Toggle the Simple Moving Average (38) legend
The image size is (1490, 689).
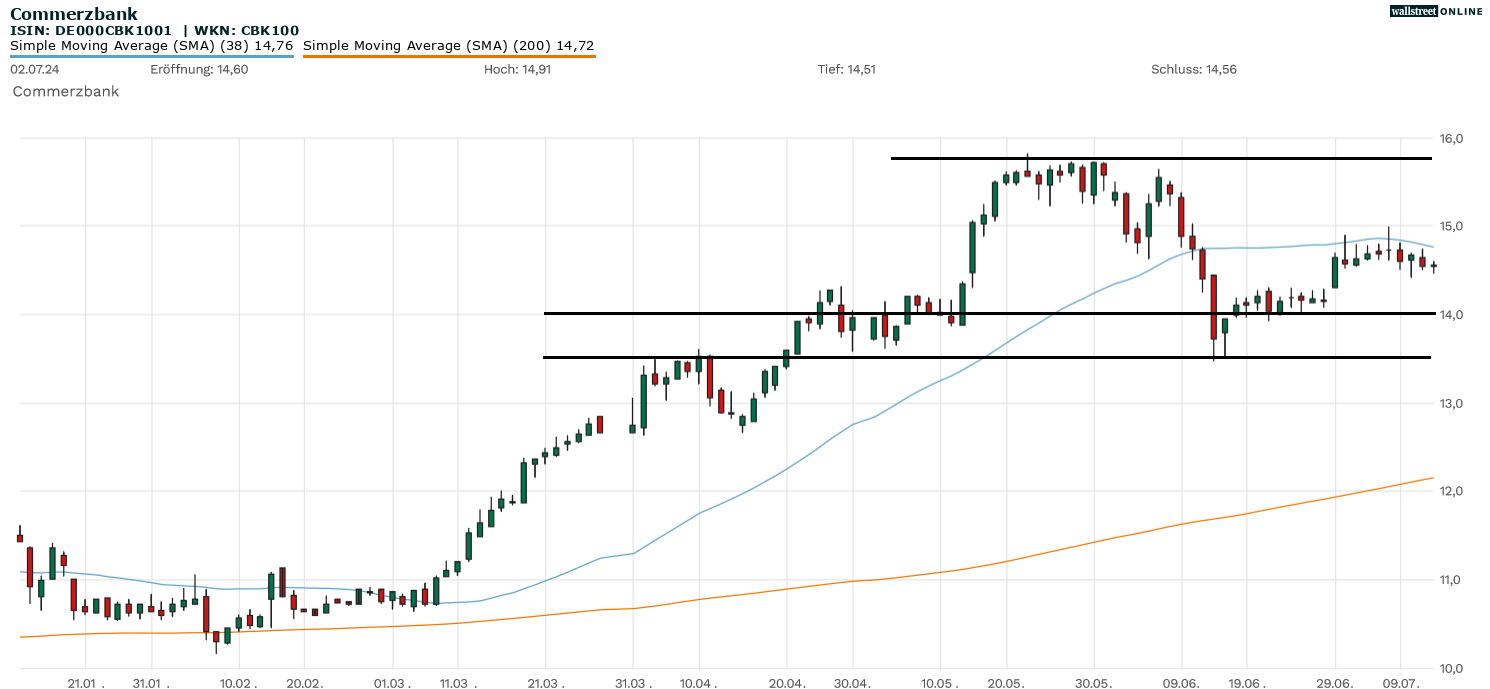151,45
